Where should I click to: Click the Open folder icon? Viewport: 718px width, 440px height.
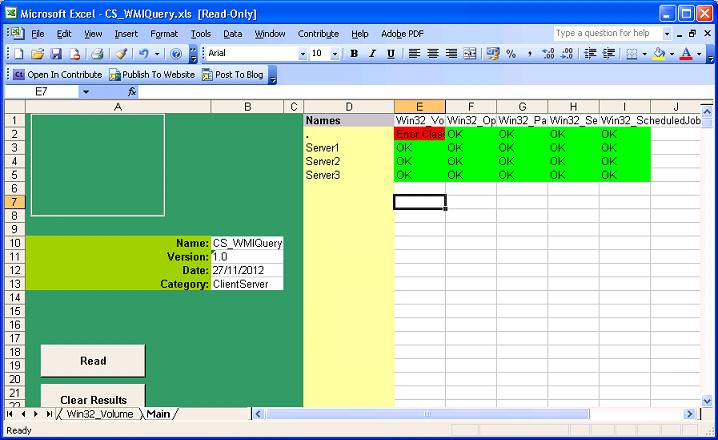click(37, 54)
